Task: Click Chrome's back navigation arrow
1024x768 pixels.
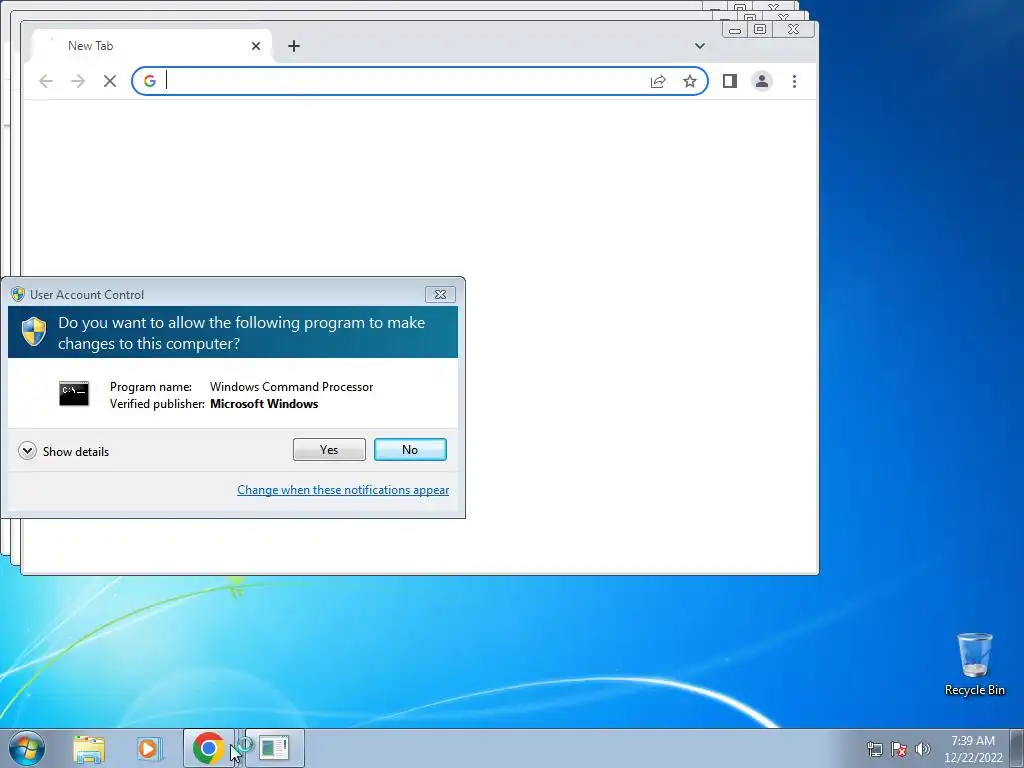Action: (46, 81)
